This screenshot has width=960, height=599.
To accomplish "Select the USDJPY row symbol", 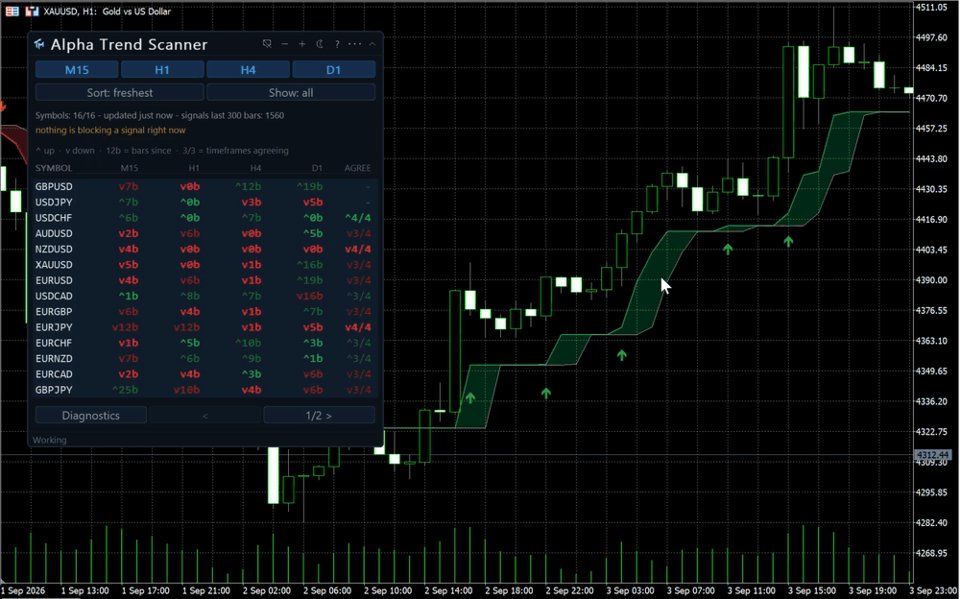I will 54,202.
